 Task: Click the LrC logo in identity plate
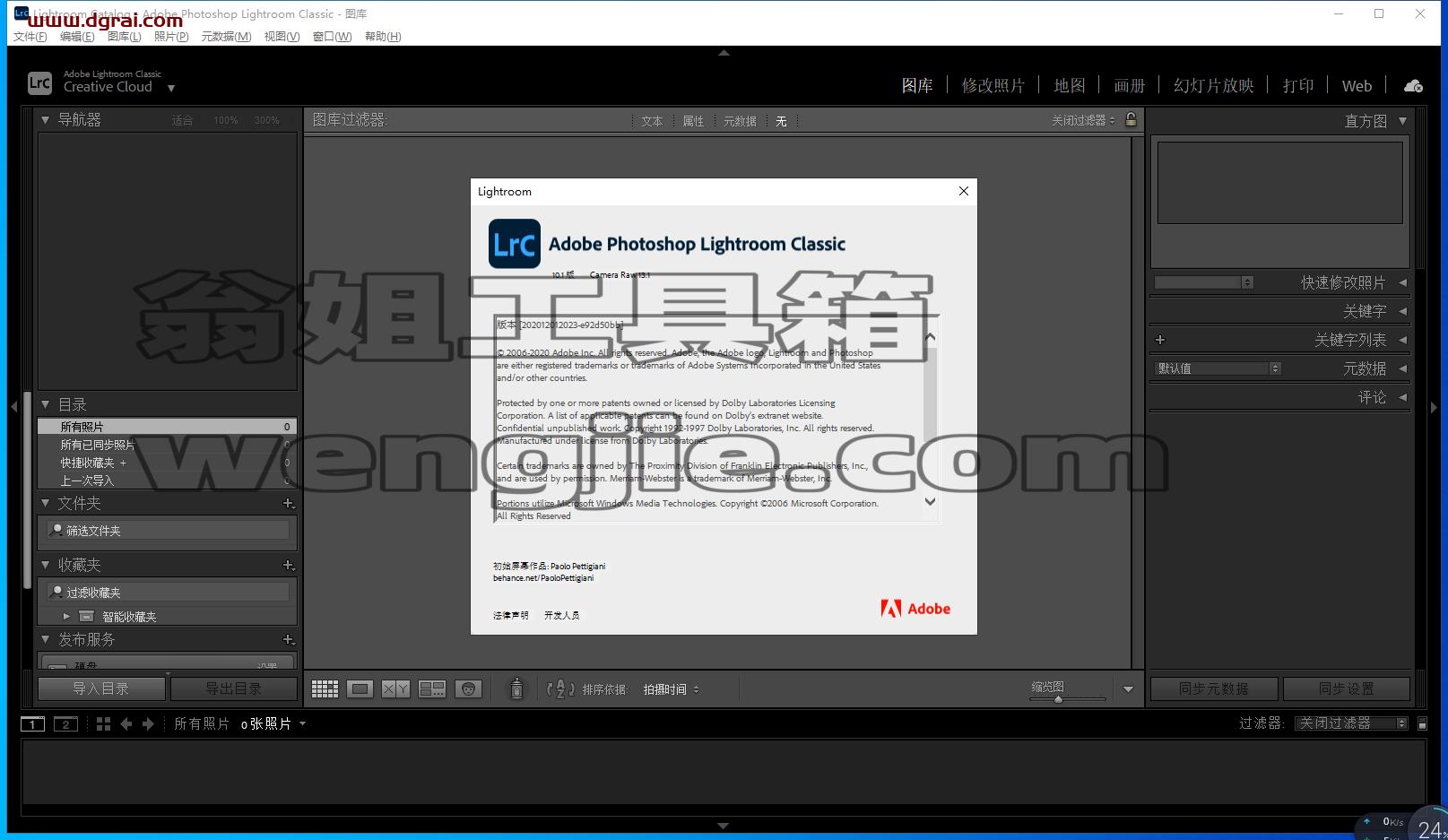point(39,83)
